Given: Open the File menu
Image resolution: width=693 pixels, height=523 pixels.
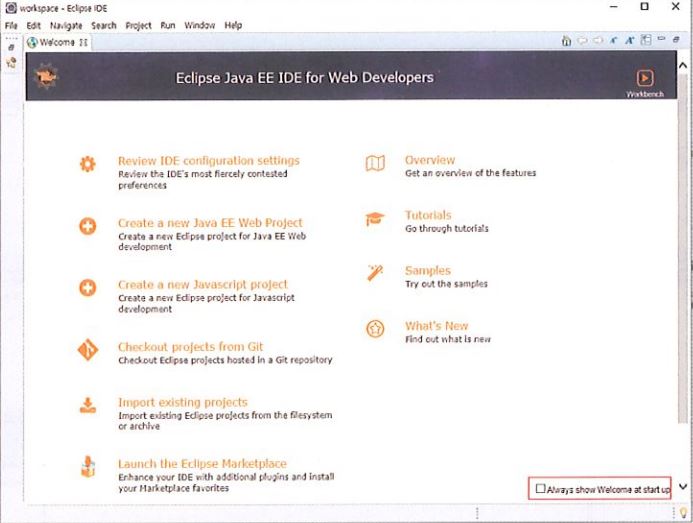Looking at the screenshot, I should 11,26.
